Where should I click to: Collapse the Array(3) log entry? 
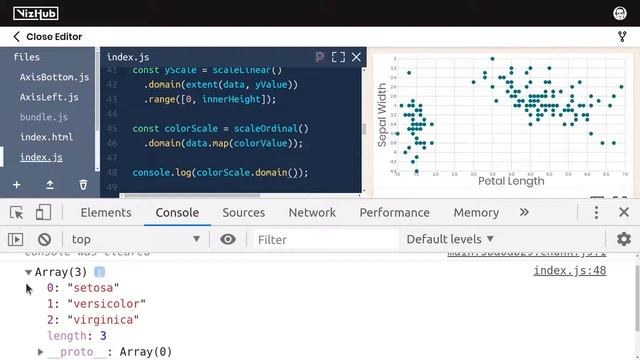[28, 272]
